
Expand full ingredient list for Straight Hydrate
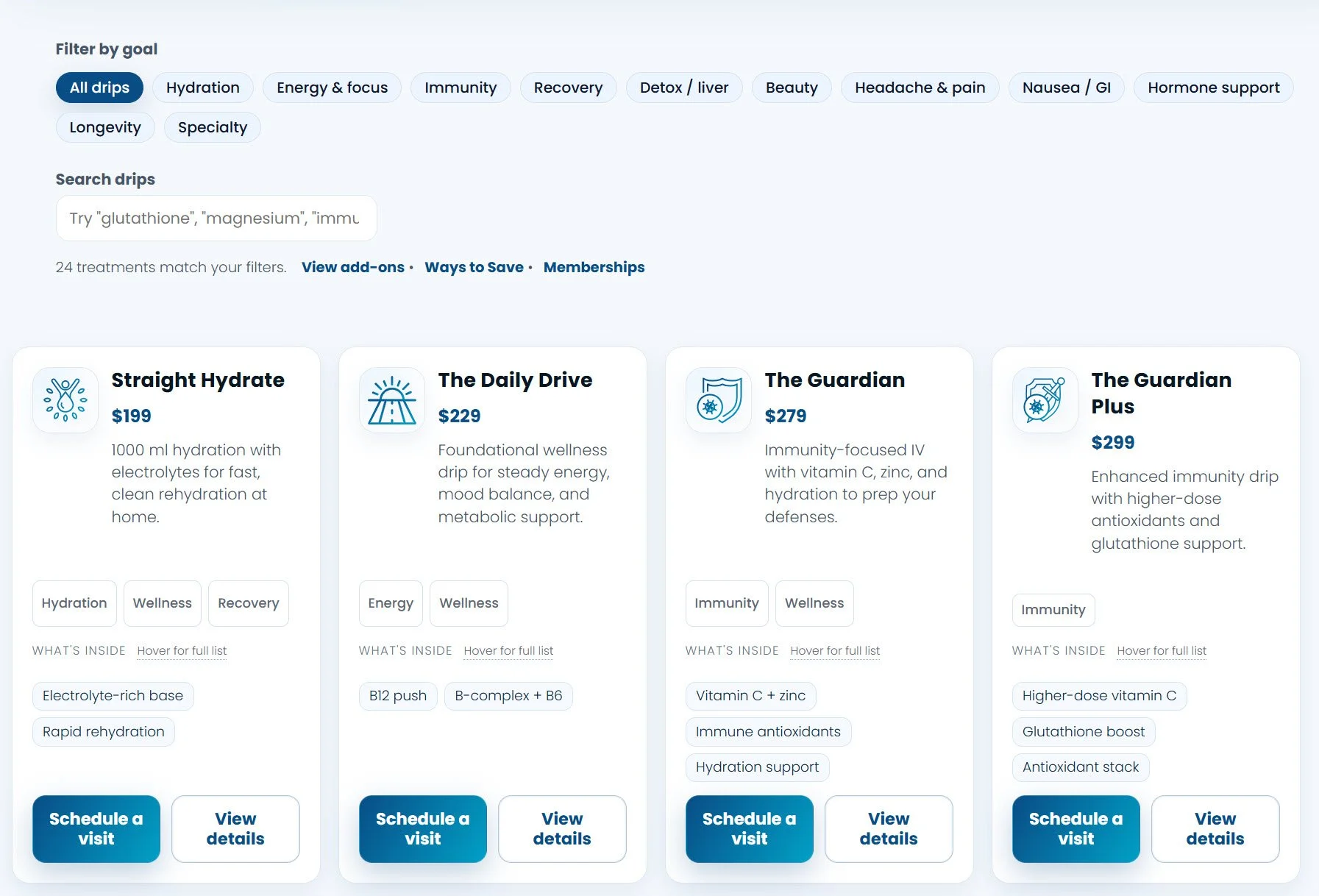181,650
